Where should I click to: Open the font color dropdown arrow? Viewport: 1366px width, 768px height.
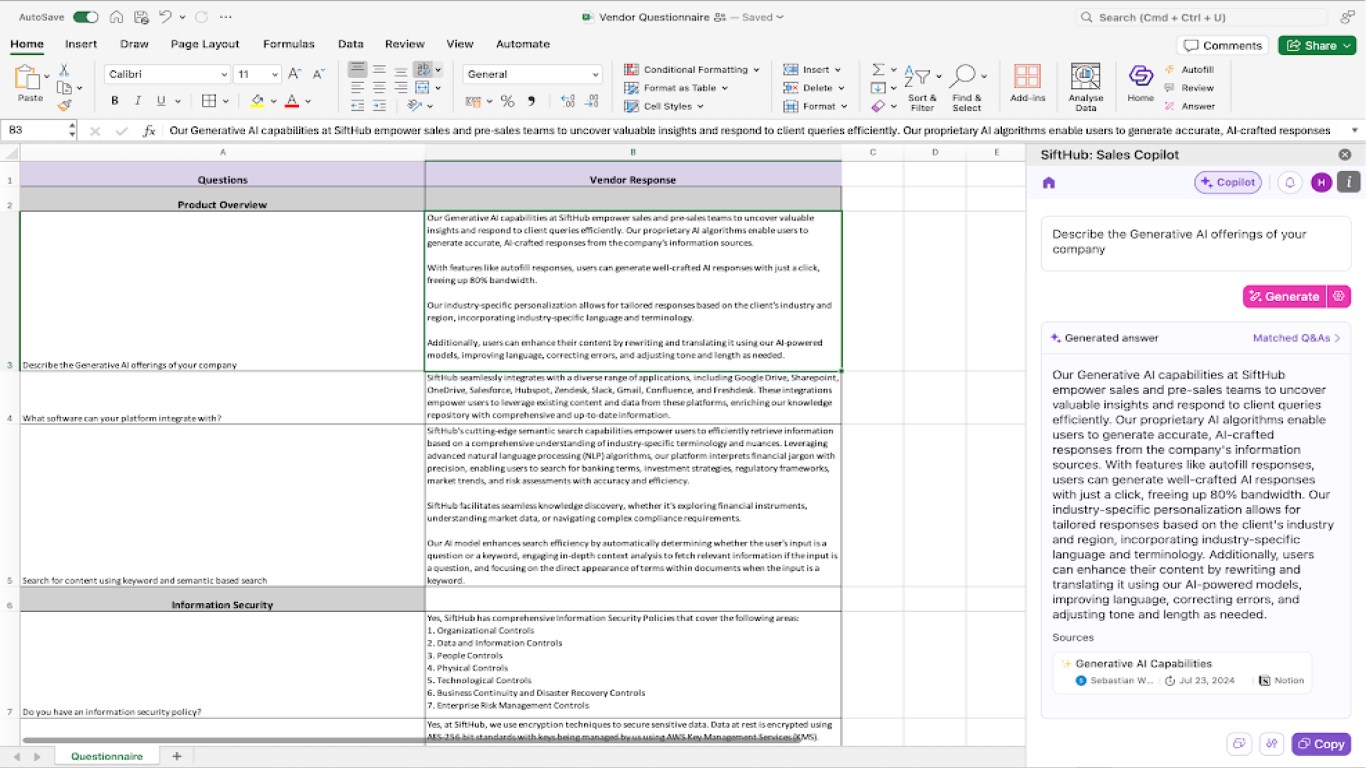tap(308, 101)
